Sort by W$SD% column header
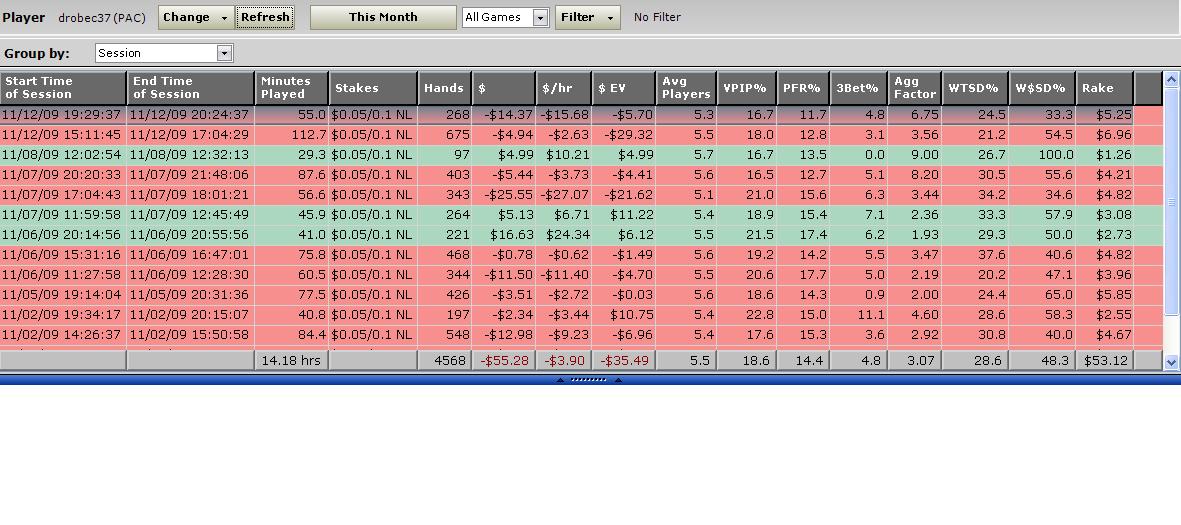This screenshot has width=1181, height=525. pyautogui.click(x=1042, y=88)
